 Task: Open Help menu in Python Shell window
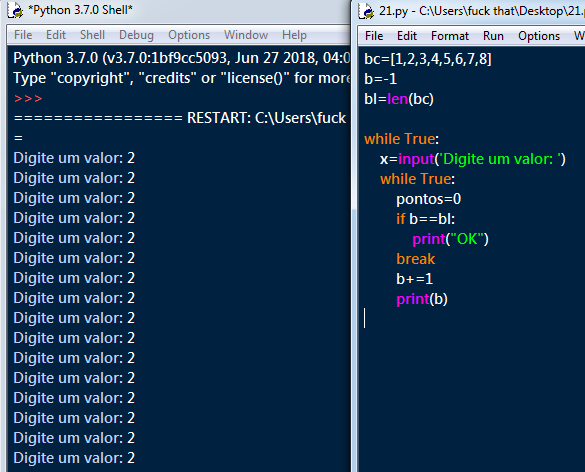(294, 35)
